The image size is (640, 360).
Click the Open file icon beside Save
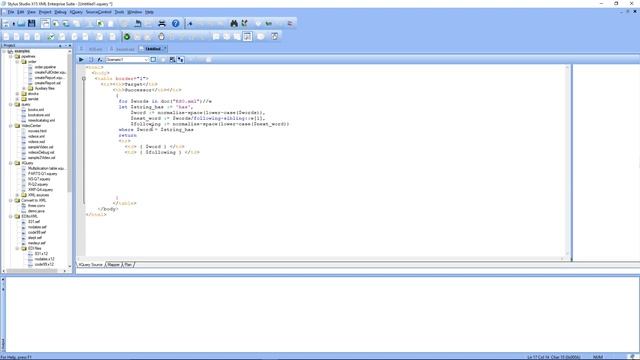pyautogui.click(x=21, y=24)
